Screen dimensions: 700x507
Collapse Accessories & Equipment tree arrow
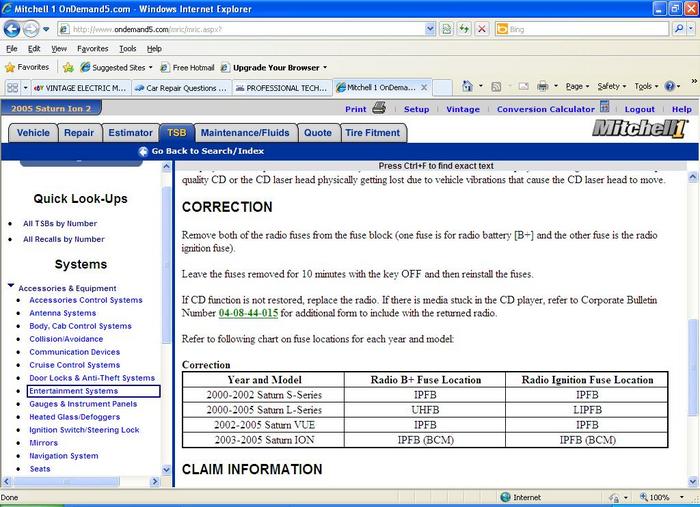tap(11, 285)
